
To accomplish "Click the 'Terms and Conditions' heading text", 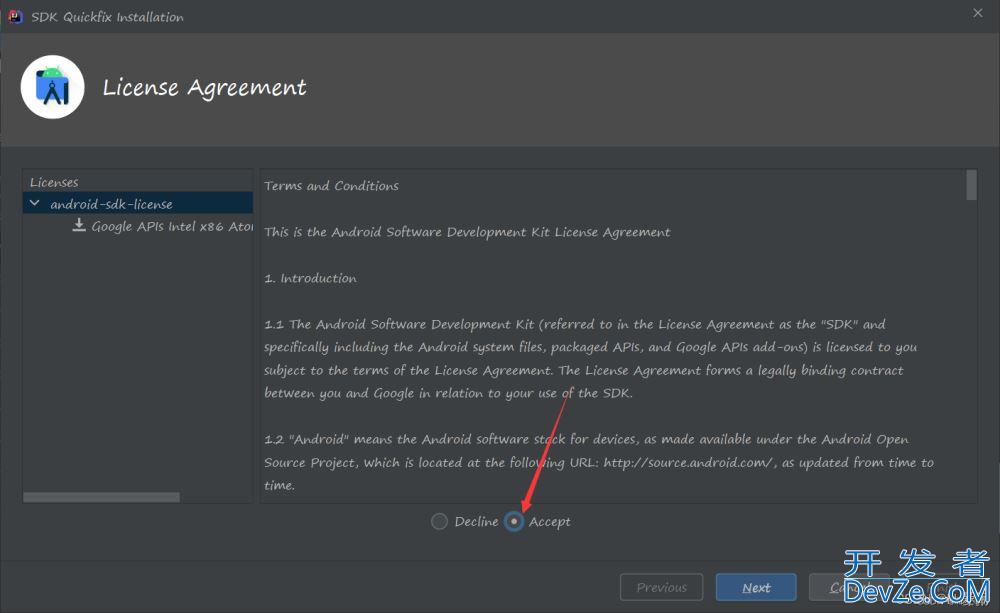I will coord(332,186).
